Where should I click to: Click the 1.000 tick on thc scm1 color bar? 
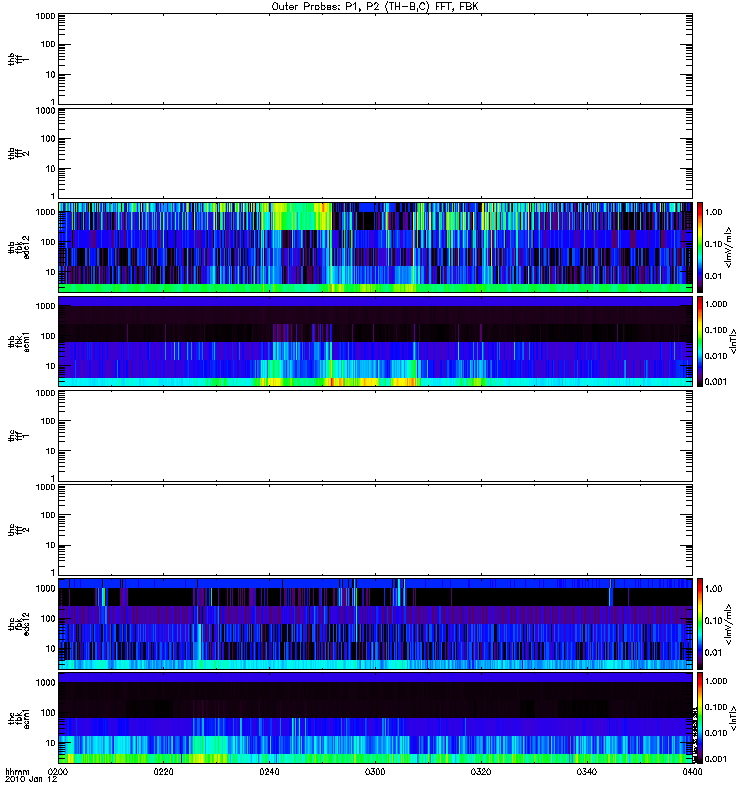click(x=716, y=681)
